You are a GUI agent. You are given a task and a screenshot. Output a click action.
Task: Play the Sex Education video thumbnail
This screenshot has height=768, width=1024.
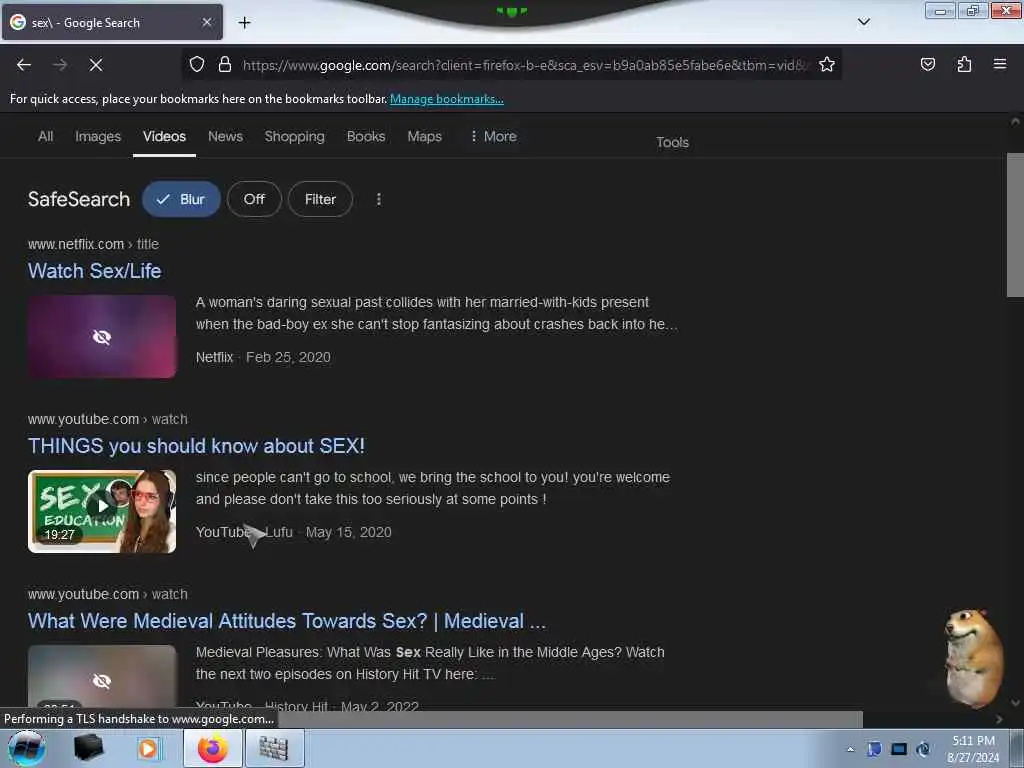point(102,511)
